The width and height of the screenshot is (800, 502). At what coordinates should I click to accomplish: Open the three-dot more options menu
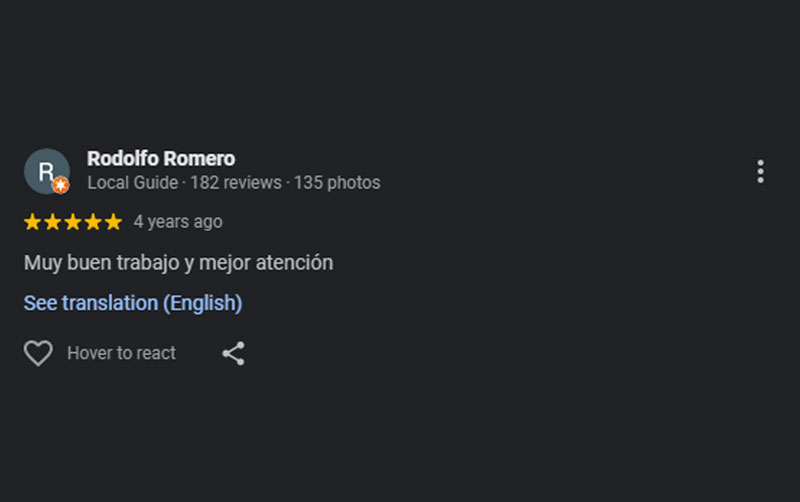click(x=760, y=171)
